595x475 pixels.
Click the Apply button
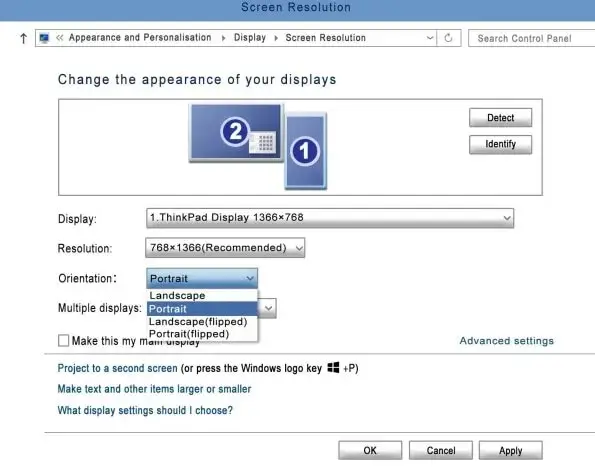pos(510,450)
